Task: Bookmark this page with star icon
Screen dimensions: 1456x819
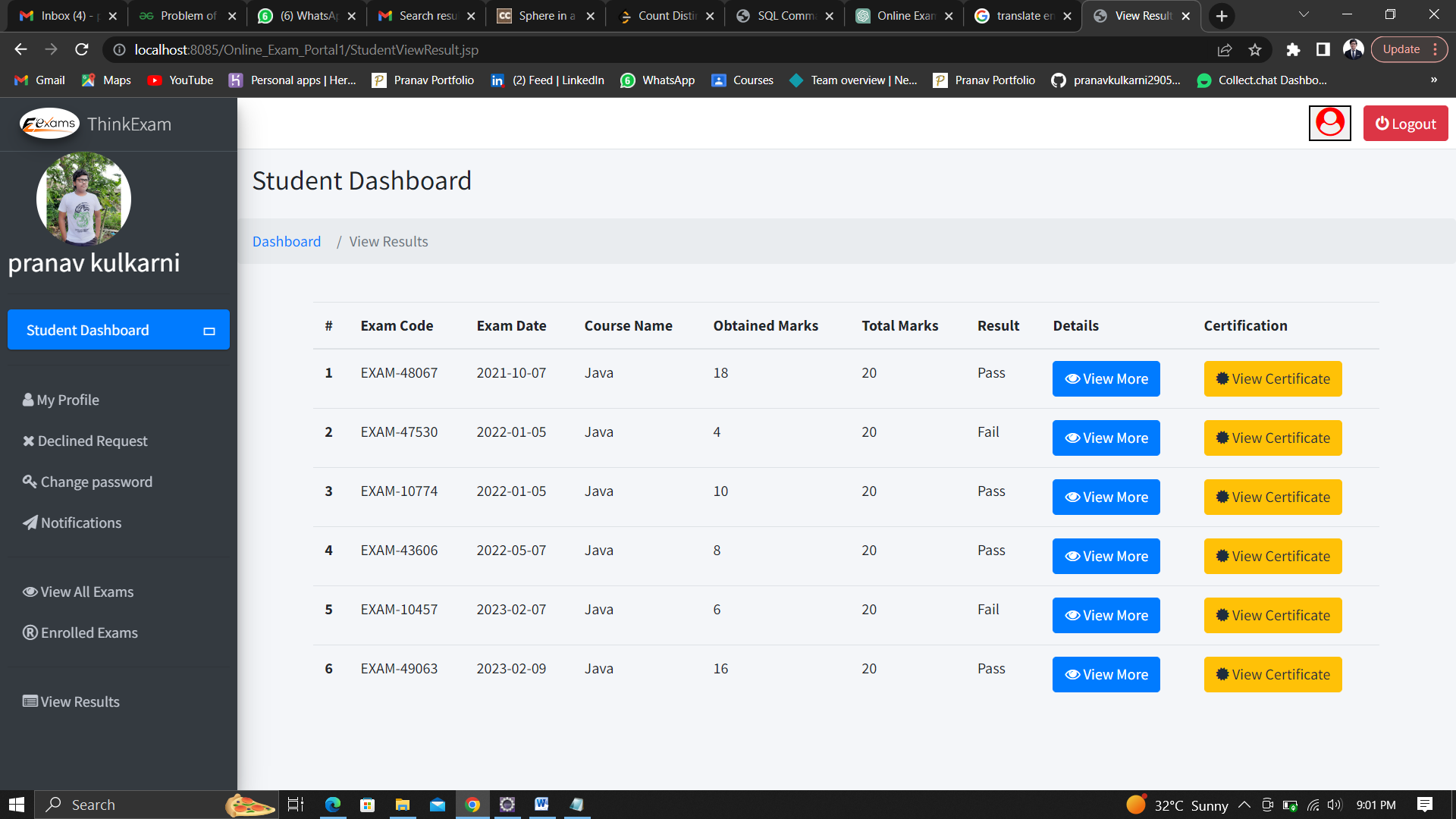Action: click(x=1255, y=49)
